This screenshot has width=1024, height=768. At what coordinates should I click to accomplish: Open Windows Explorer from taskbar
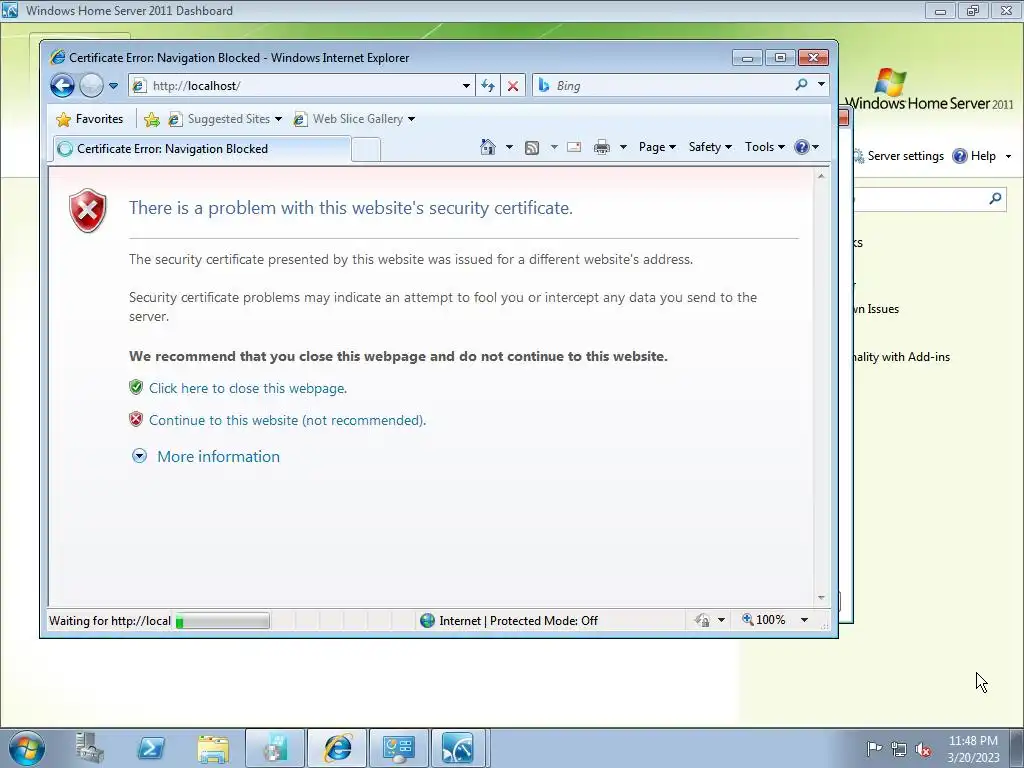213,748
